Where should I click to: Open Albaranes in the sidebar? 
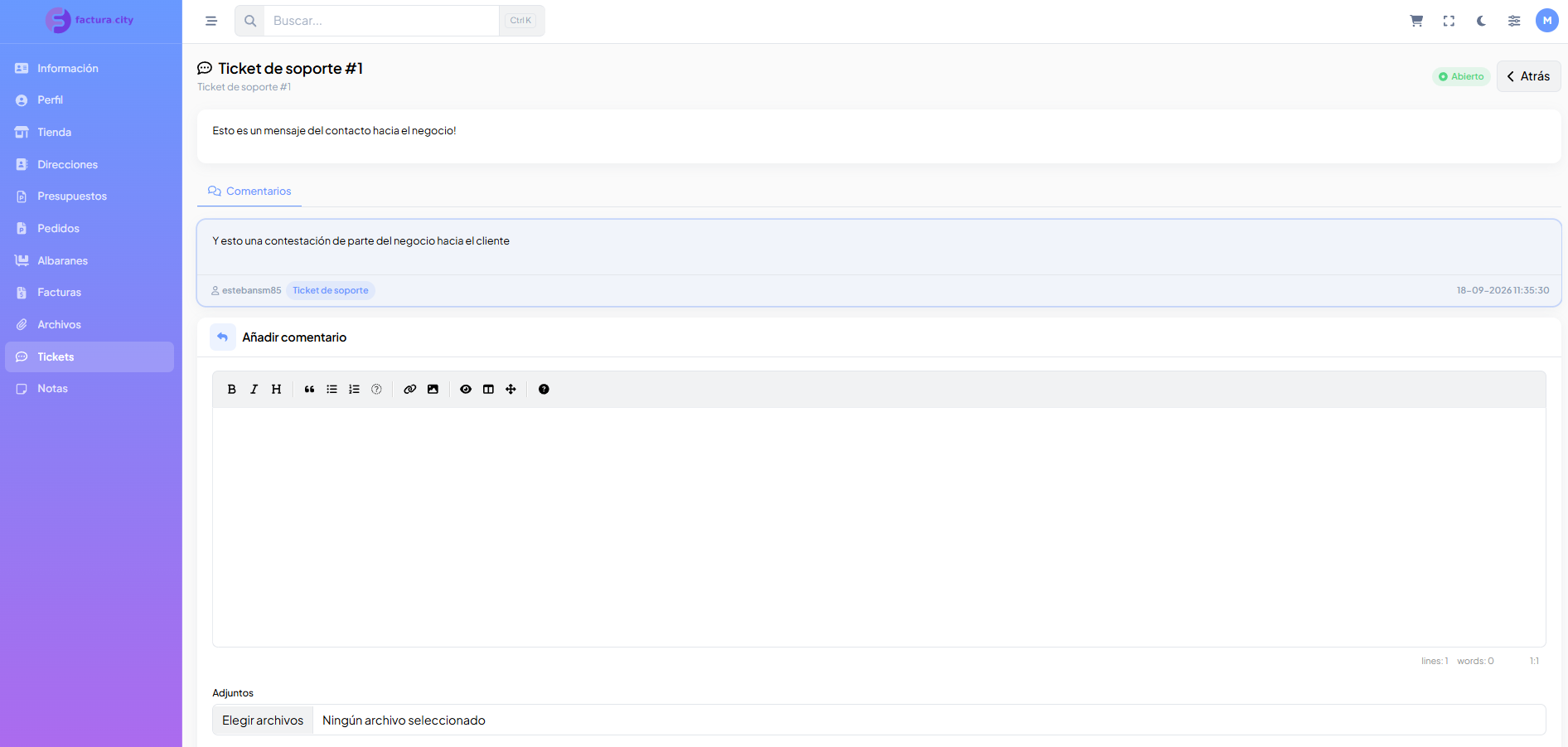click(x=90, y=260)
